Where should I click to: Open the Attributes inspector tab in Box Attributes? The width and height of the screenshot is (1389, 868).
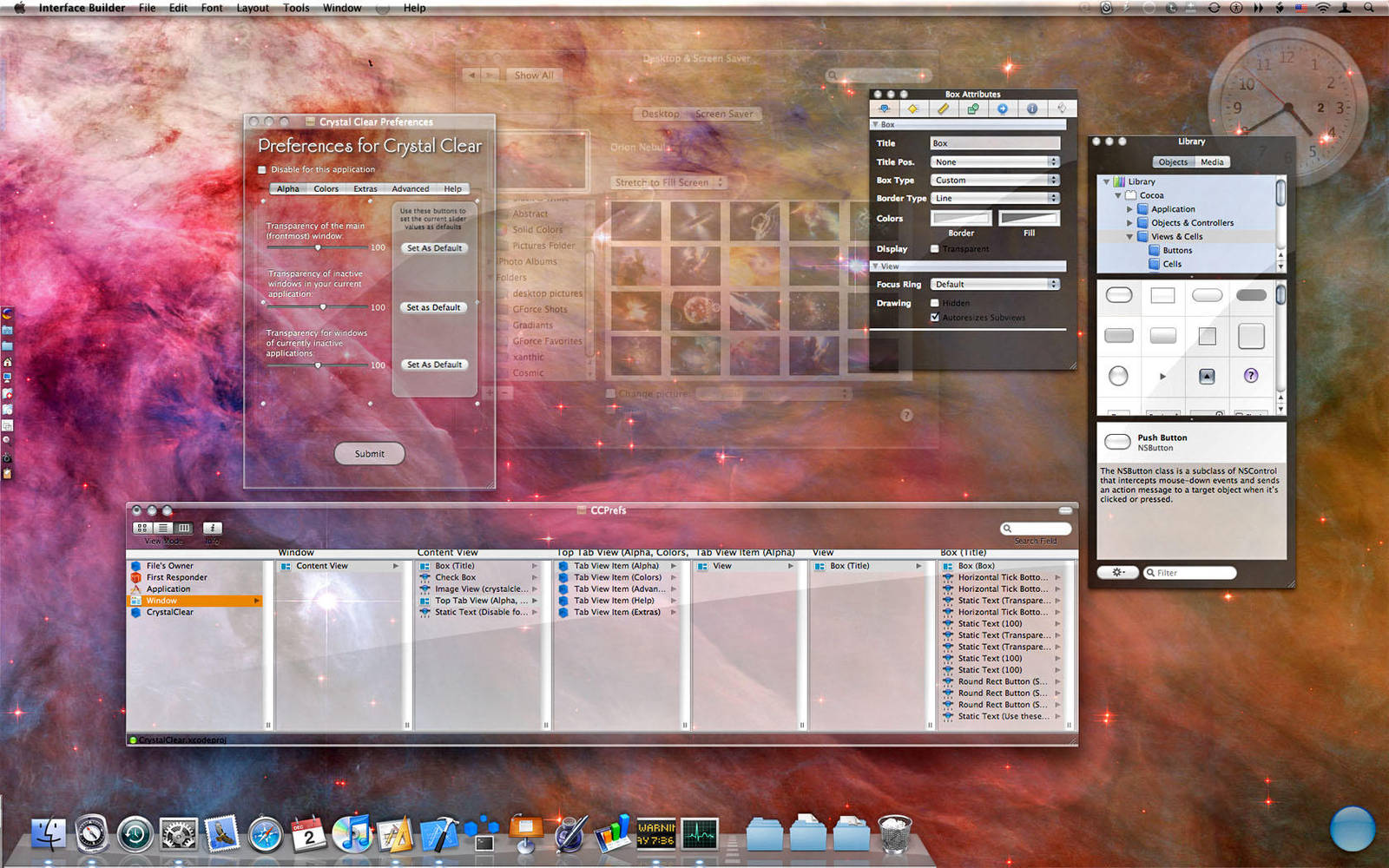tap(884, 108)
